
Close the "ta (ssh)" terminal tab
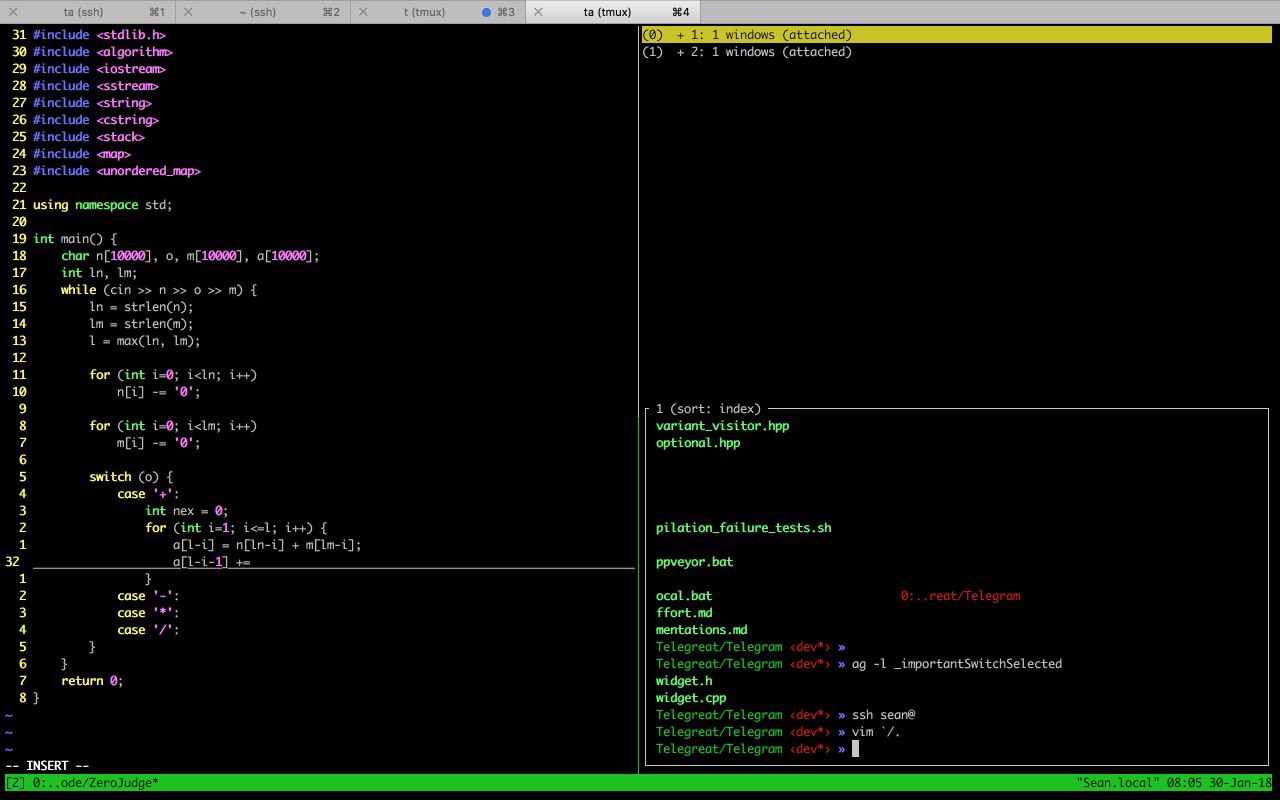13,12
